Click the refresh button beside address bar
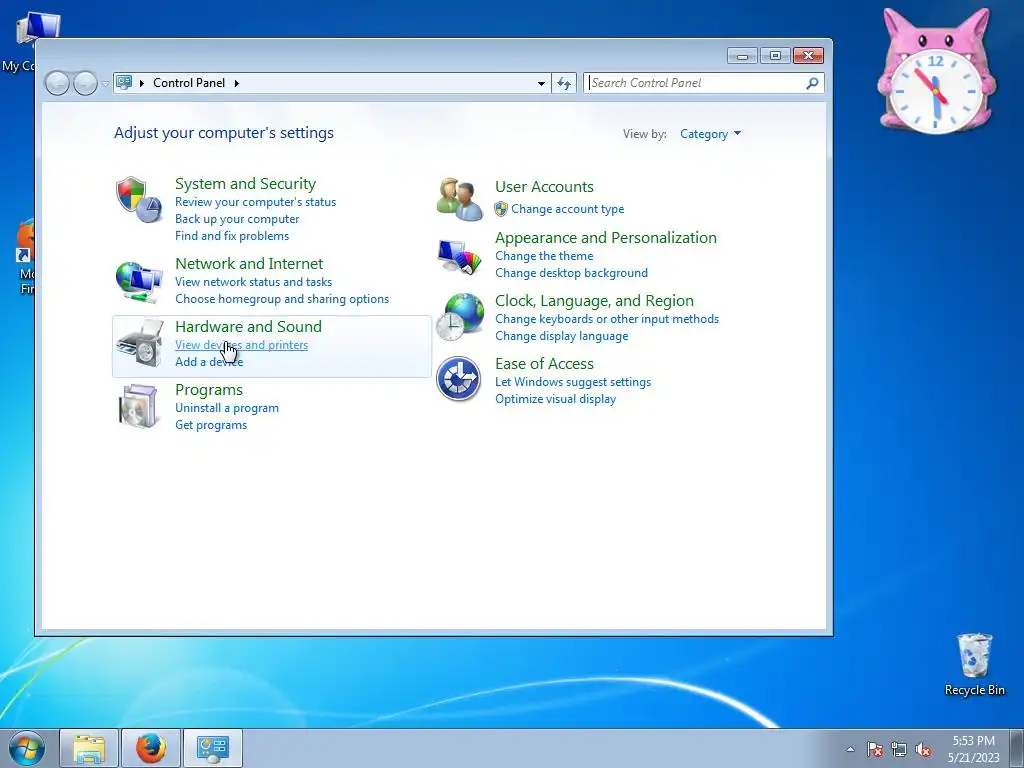The width and height of the screenshot is (1024, 768). coord(564,83)
